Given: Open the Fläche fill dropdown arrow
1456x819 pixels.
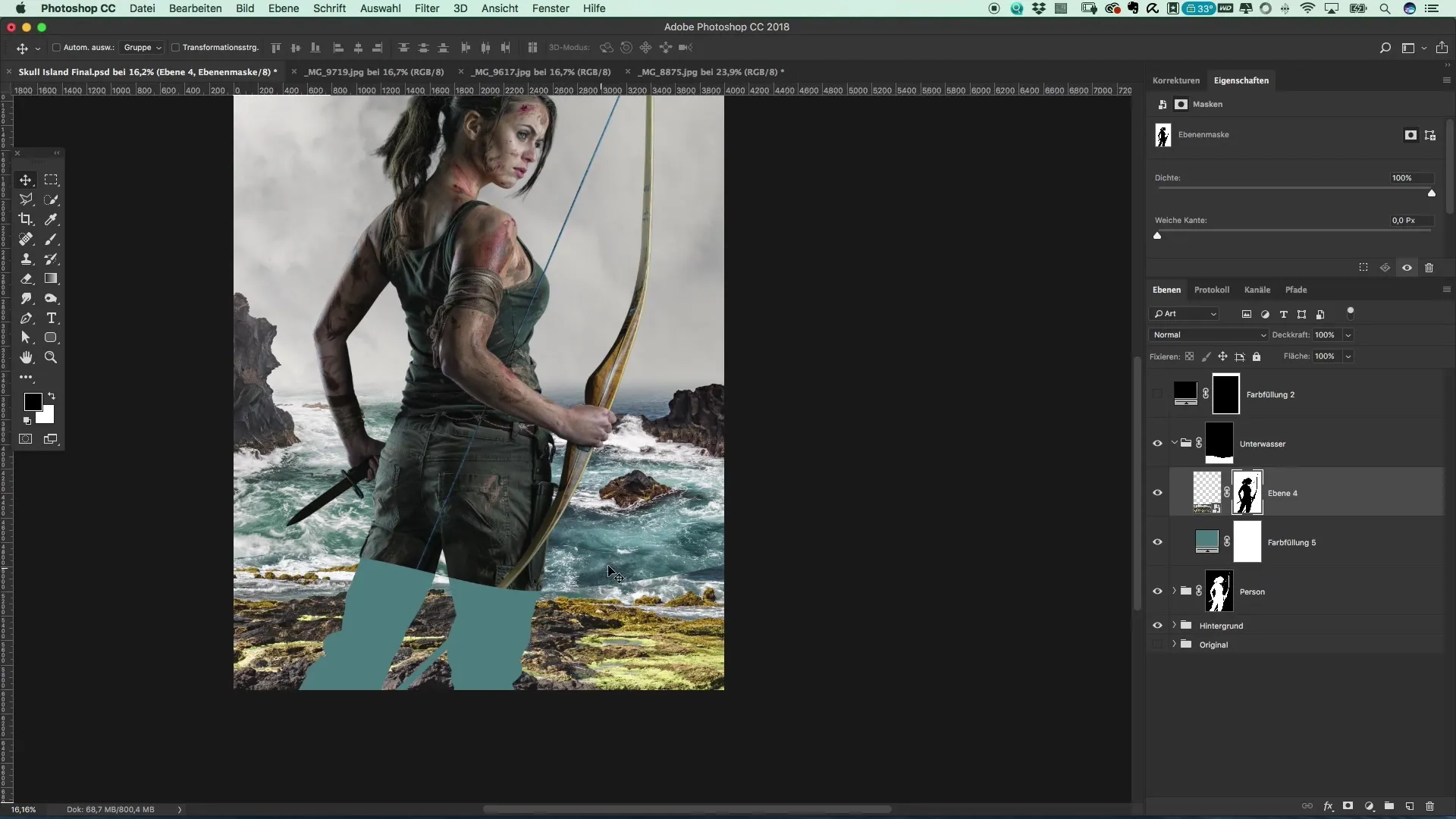Looking at the screenshot, I should click(x=1348, y=356).
